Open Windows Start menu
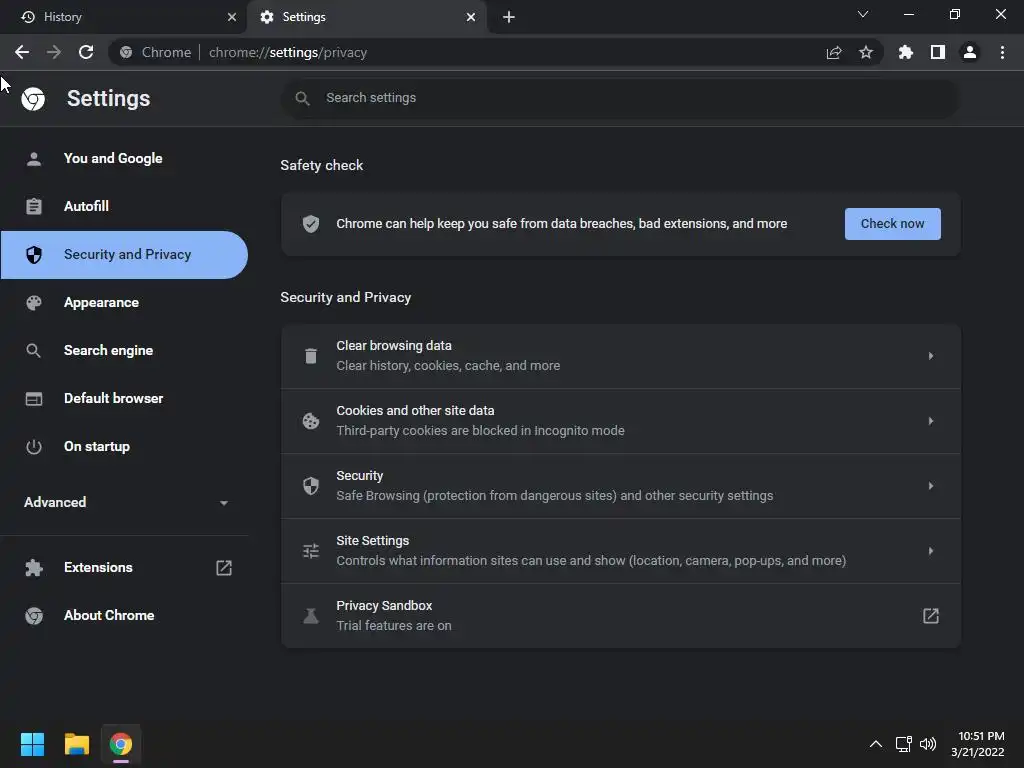This screenshot has height=768, width=1024. coord(32,744)
